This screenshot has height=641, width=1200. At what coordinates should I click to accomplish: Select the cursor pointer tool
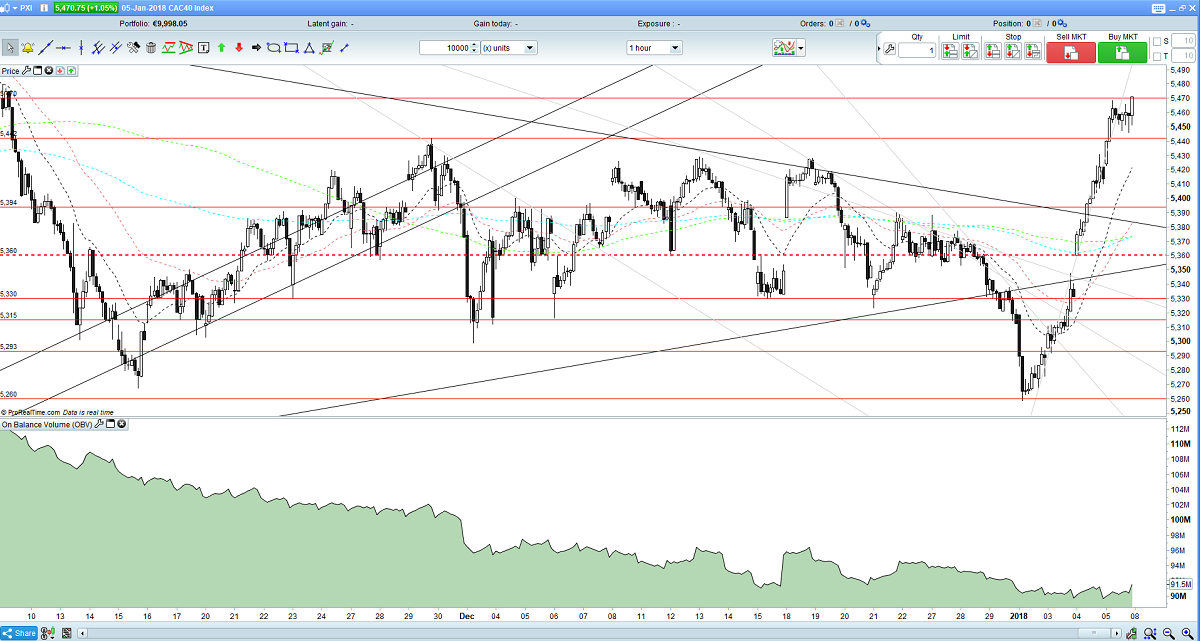(10, 47)
